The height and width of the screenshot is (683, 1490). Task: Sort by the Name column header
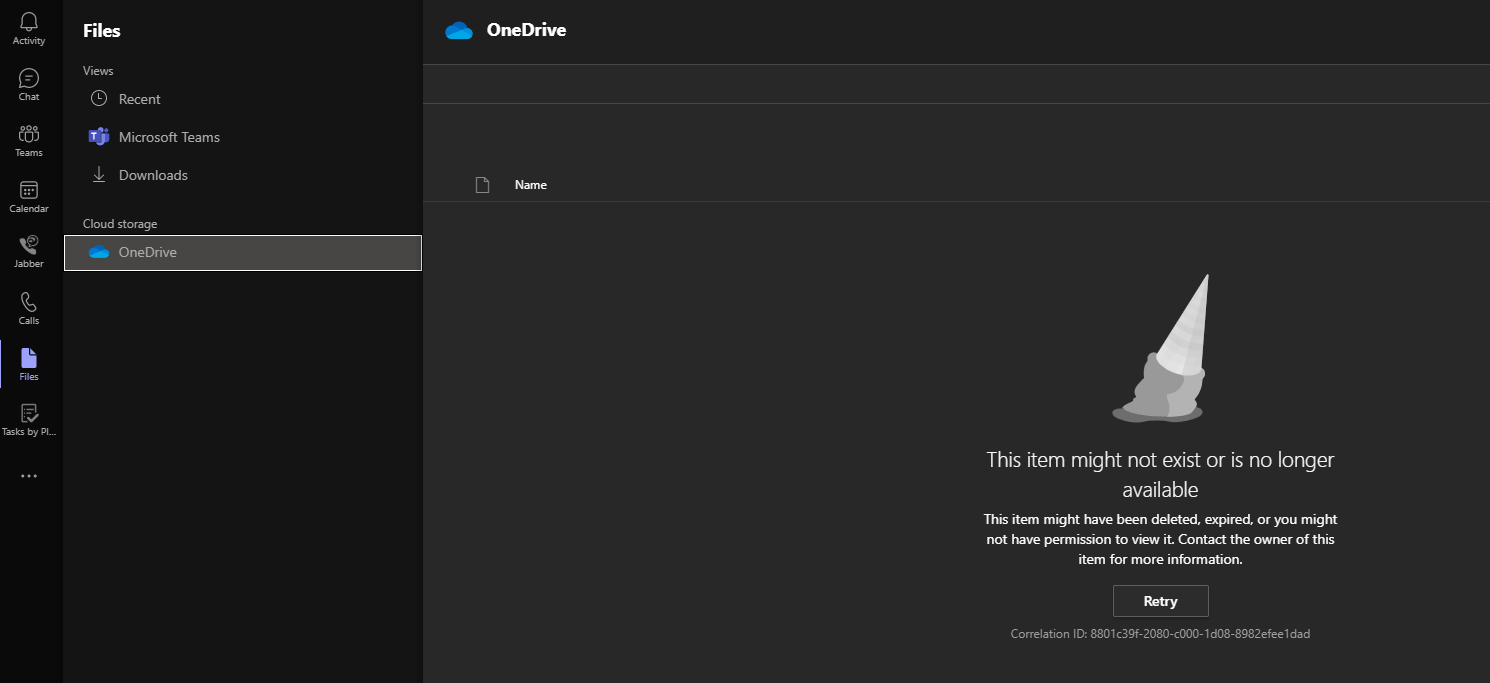[x=530, y=185]
